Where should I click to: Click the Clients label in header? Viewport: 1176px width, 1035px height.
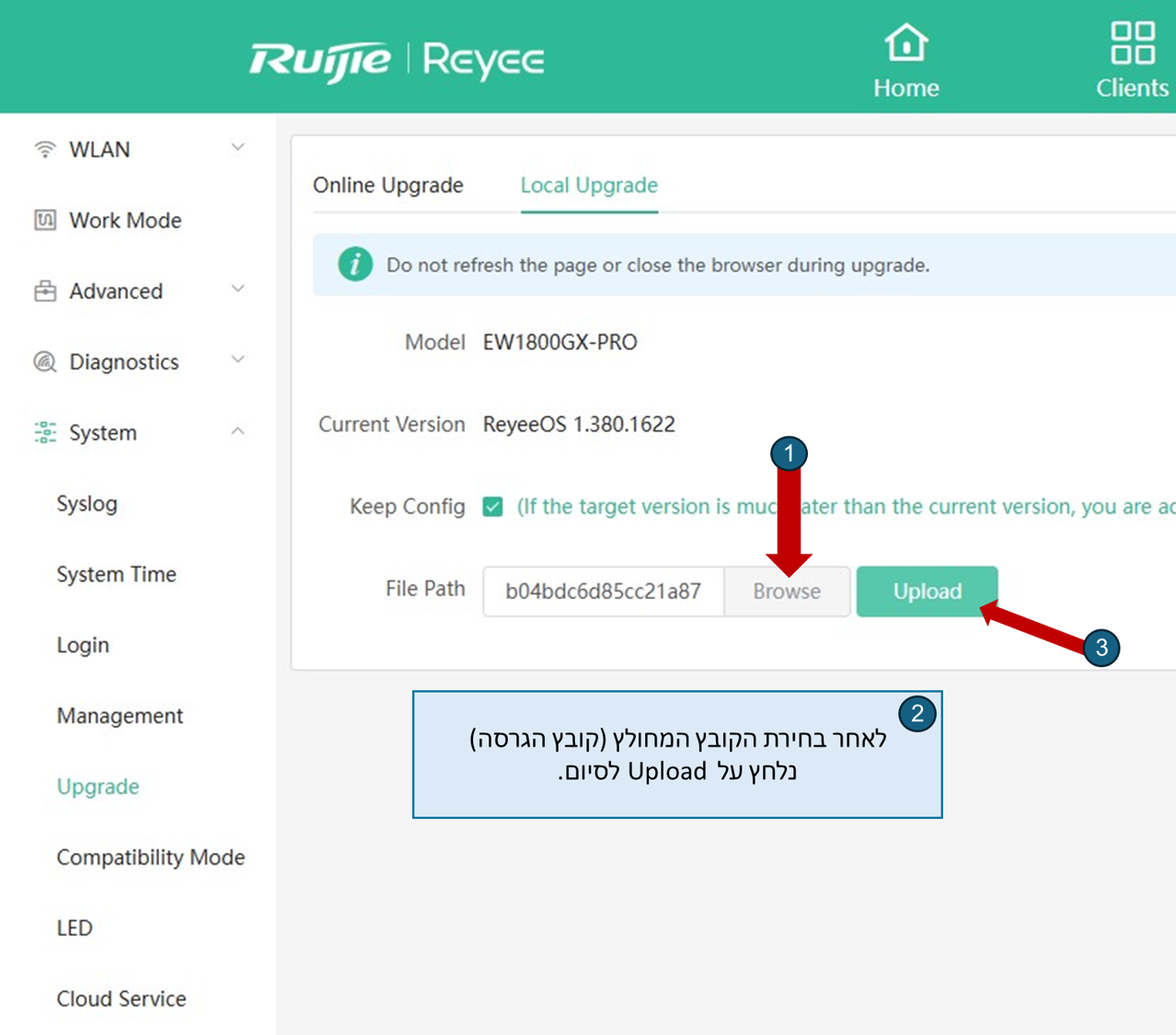coord(1133,88)
